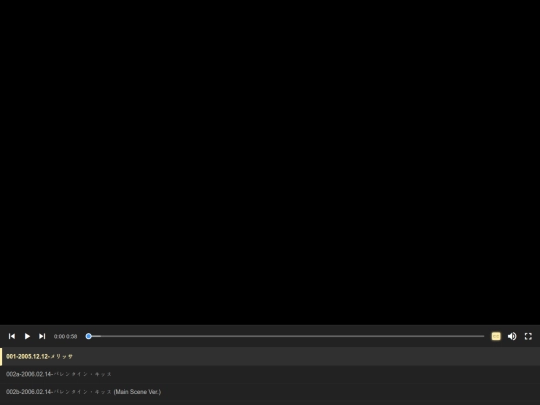
Task: Enter fullscreen mode
Action: click(528, 336)
